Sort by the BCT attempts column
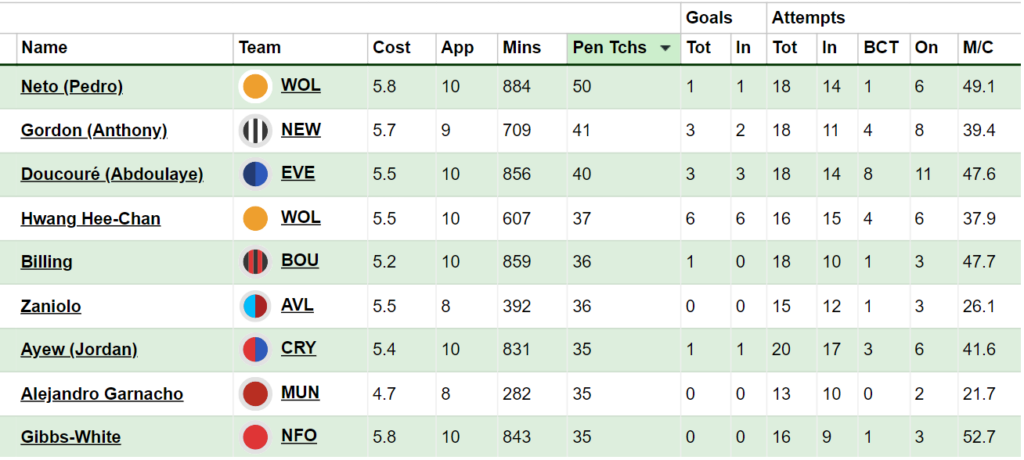The image size is (1024, 460). point(881,48)
